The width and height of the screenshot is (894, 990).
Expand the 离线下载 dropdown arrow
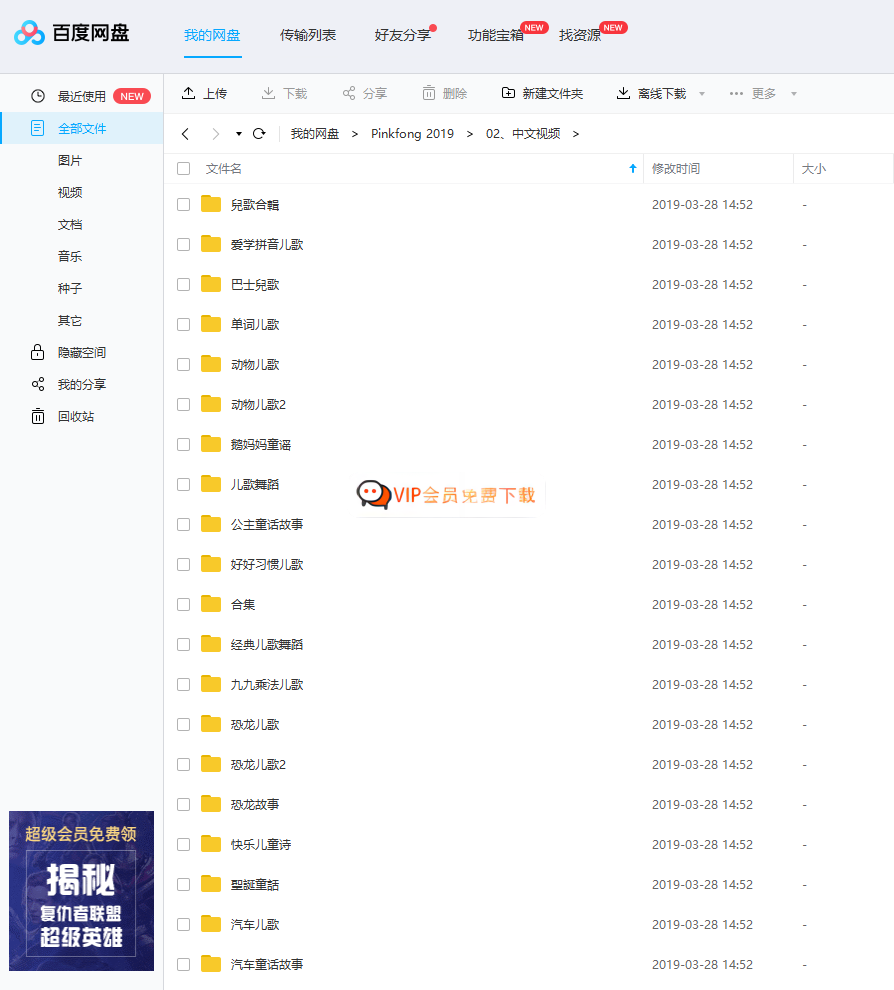pos(701,94)
